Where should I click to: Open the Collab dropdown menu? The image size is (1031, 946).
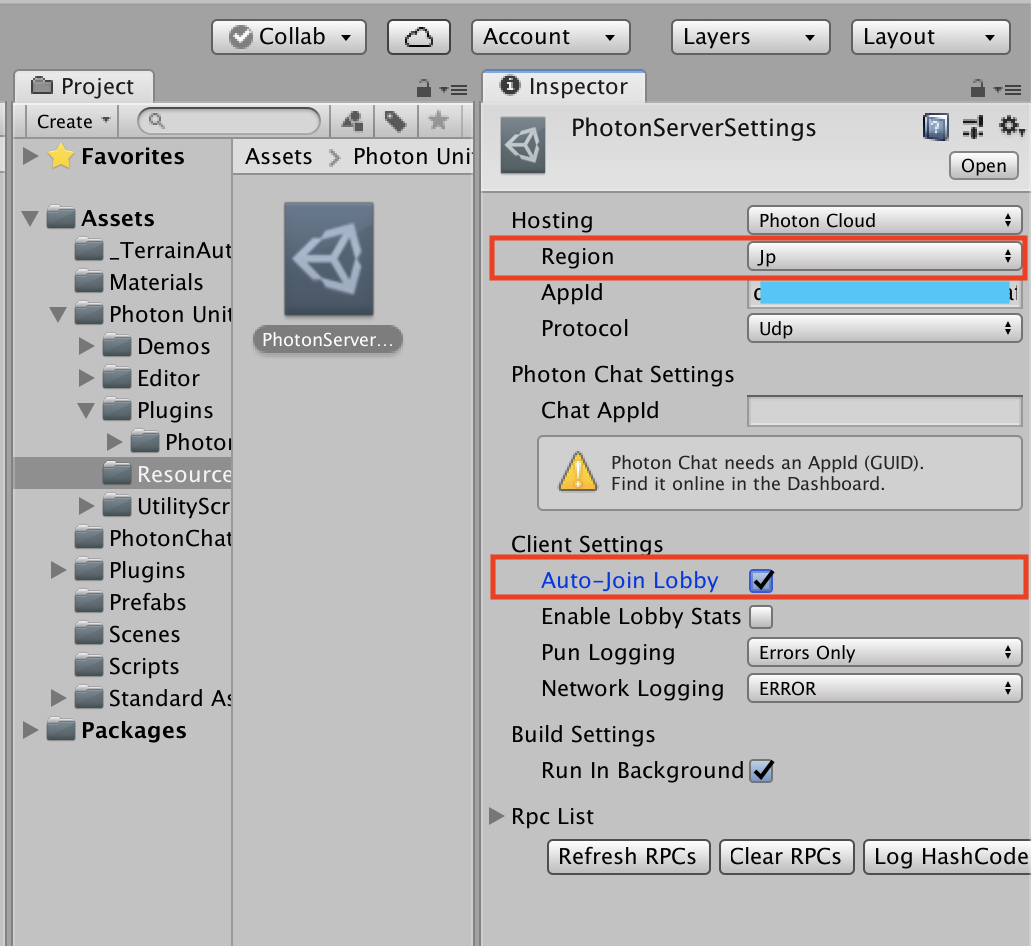point(289,37)
